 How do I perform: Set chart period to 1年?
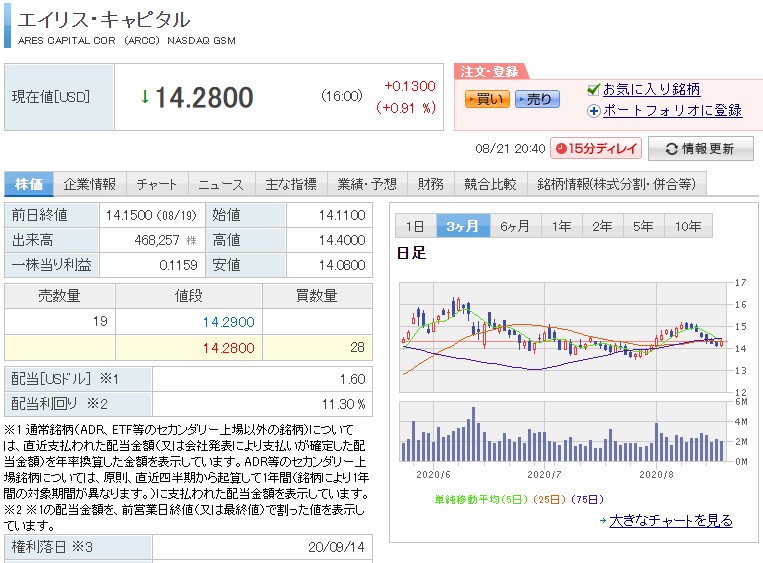click(562, 226)
